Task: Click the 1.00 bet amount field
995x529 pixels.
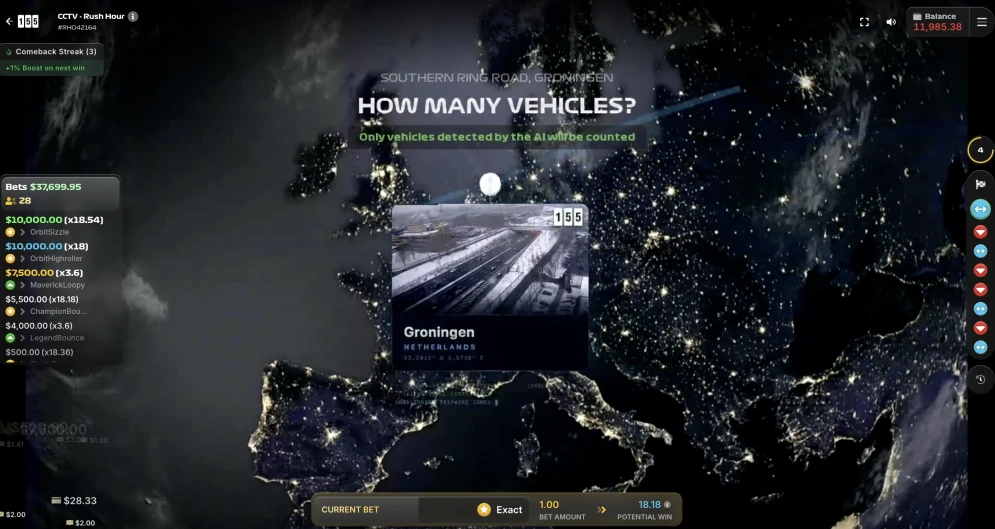Action: pyautogui.click(x=551, y=505)
